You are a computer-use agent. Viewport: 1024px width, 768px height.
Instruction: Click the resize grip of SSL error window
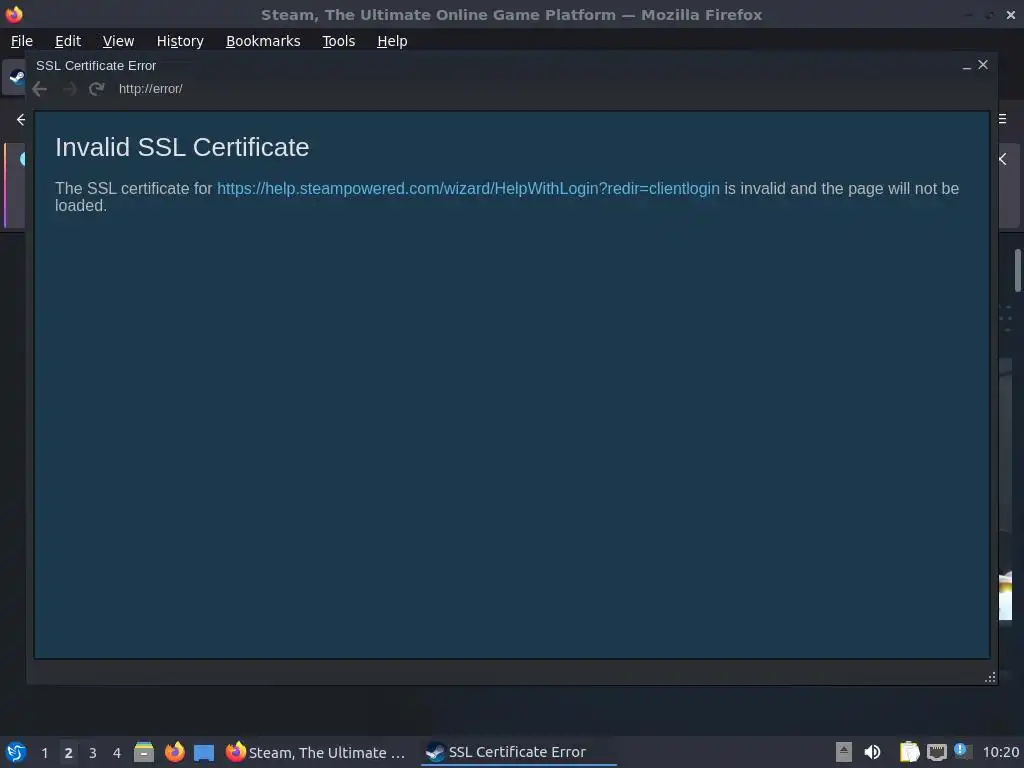(990, 677)
